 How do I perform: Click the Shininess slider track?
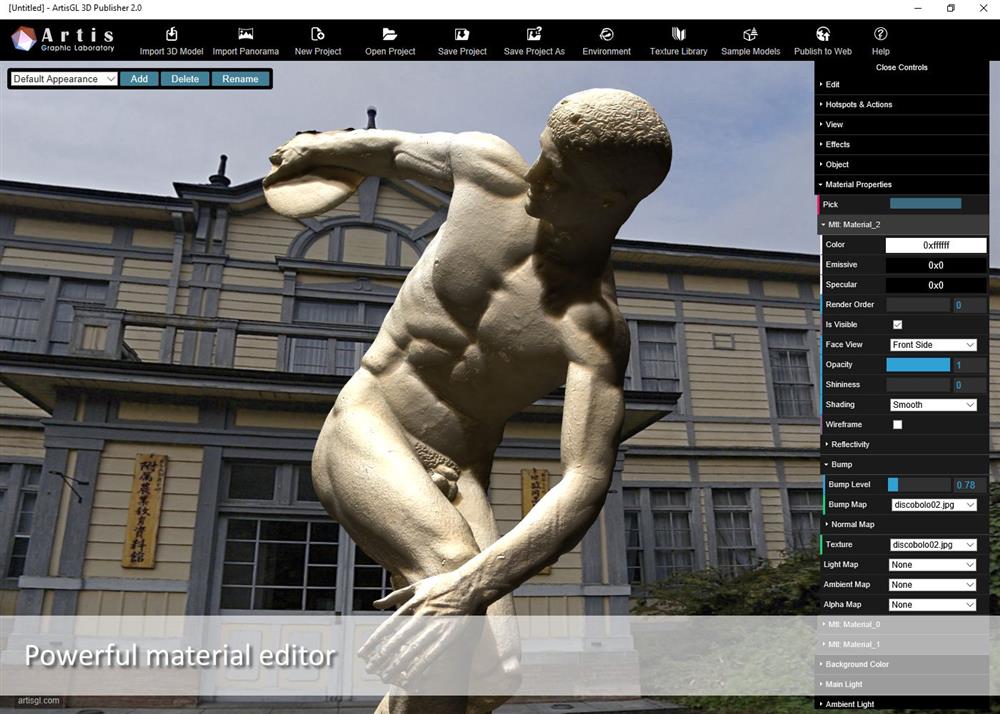918,385
